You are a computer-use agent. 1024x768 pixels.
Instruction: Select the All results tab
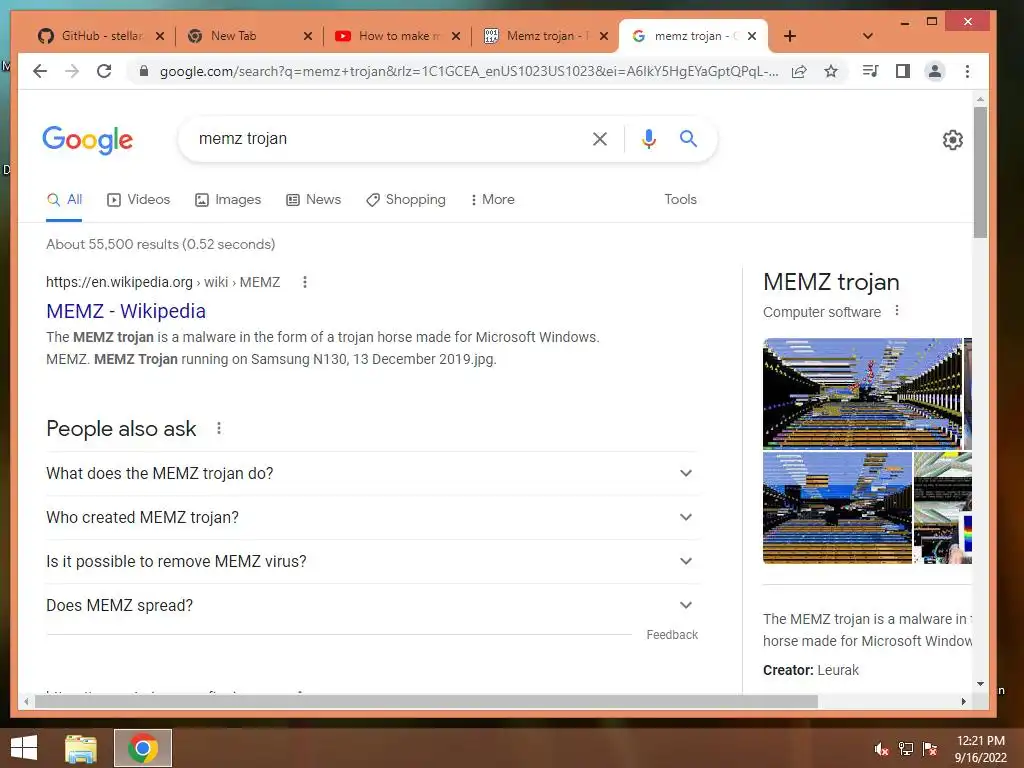[64, 200]
